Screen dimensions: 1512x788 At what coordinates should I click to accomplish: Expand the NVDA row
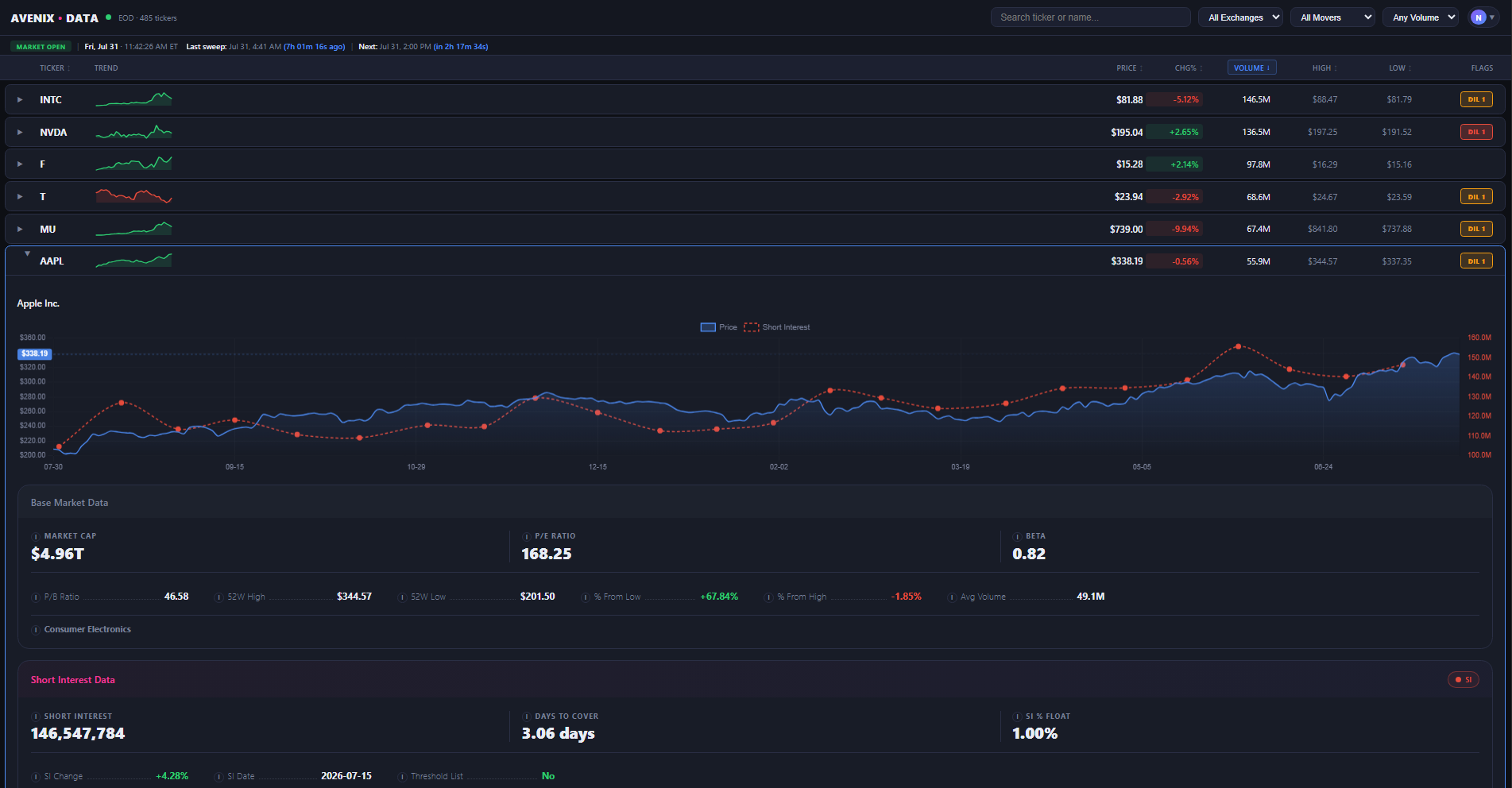coord(20,132)
